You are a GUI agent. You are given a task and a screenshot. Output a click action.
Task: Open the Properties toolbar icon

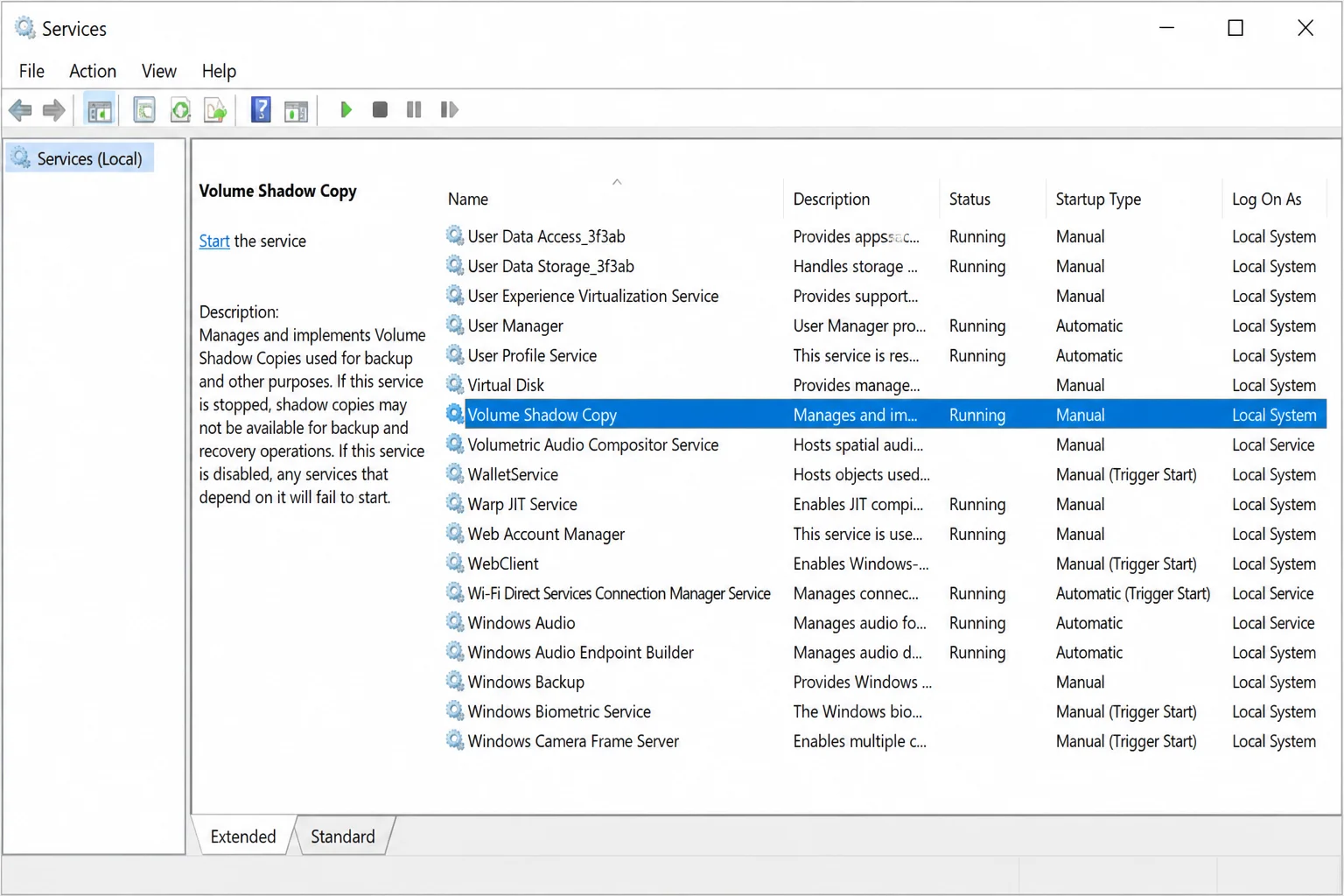pyautogui.click(x=144, y=110)
